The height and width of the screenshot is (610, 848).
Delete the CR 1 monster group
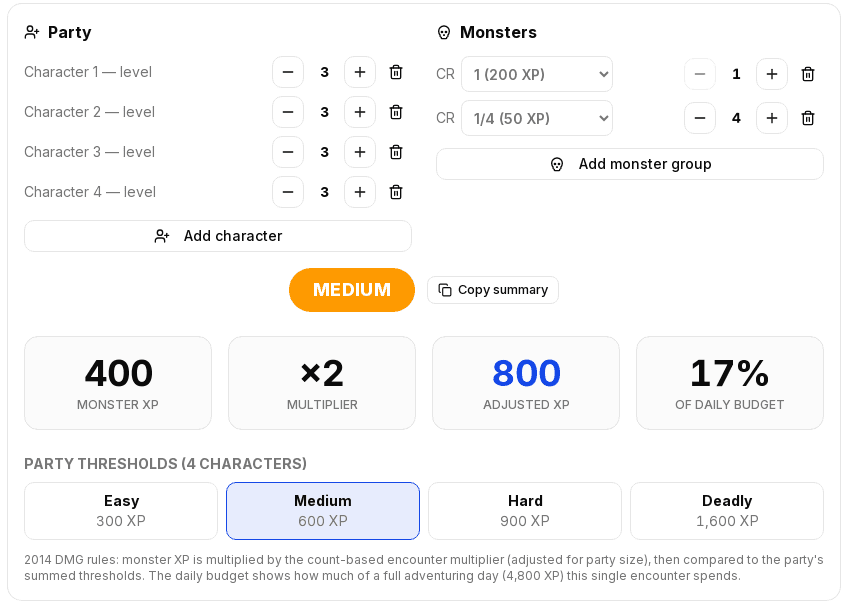(808, 74)
